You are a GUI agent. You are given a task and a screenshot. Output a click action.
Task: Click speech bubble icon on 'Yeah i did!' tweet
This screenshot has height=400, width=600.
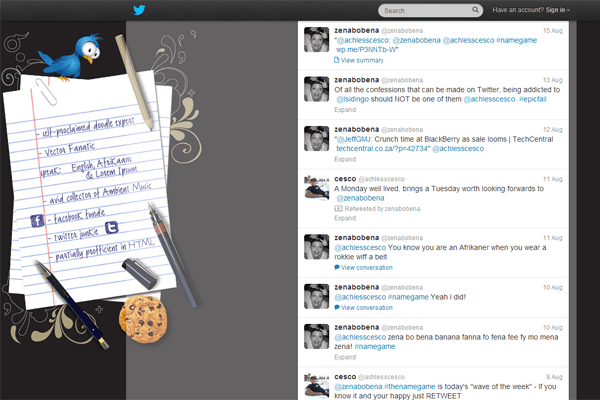(x=337, y=307)
